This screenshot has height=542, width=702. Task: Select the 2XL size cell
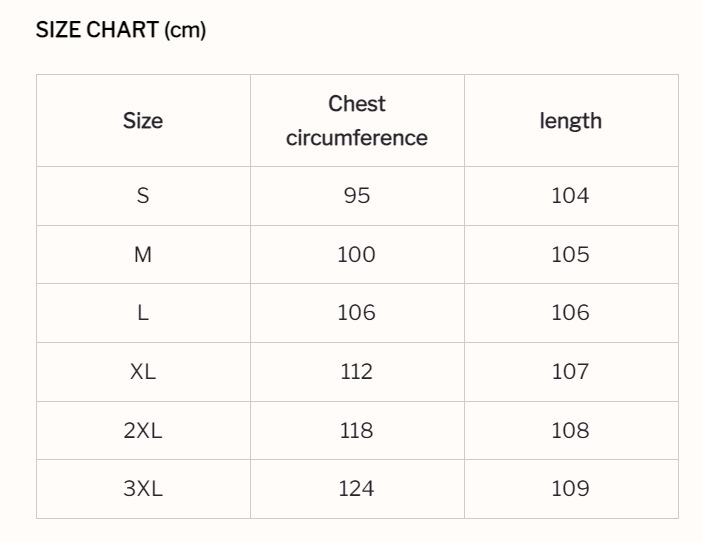click(143, 430)
